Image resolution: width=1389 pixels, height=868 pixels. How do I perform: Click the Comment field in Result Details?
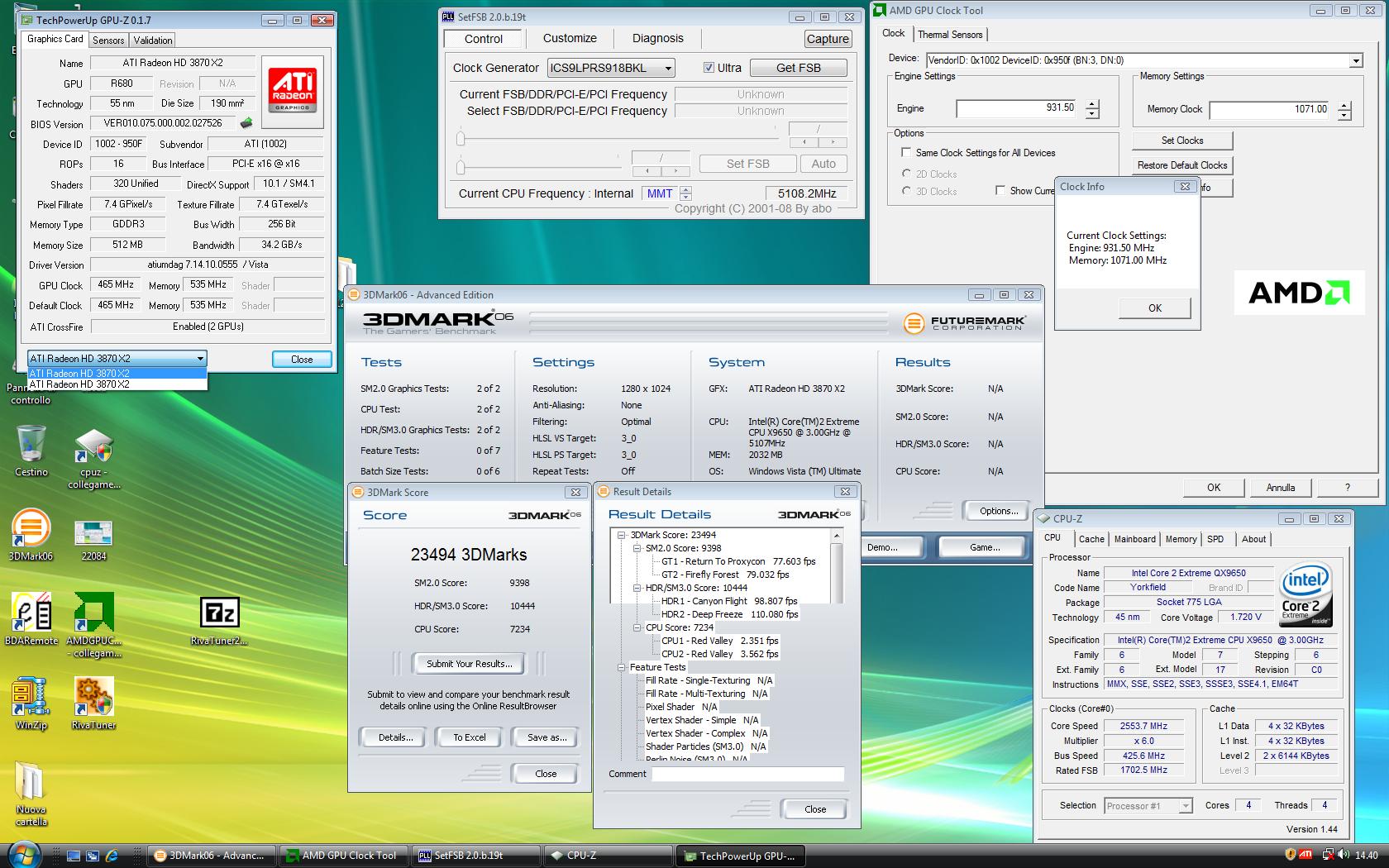tap(748, 775)
